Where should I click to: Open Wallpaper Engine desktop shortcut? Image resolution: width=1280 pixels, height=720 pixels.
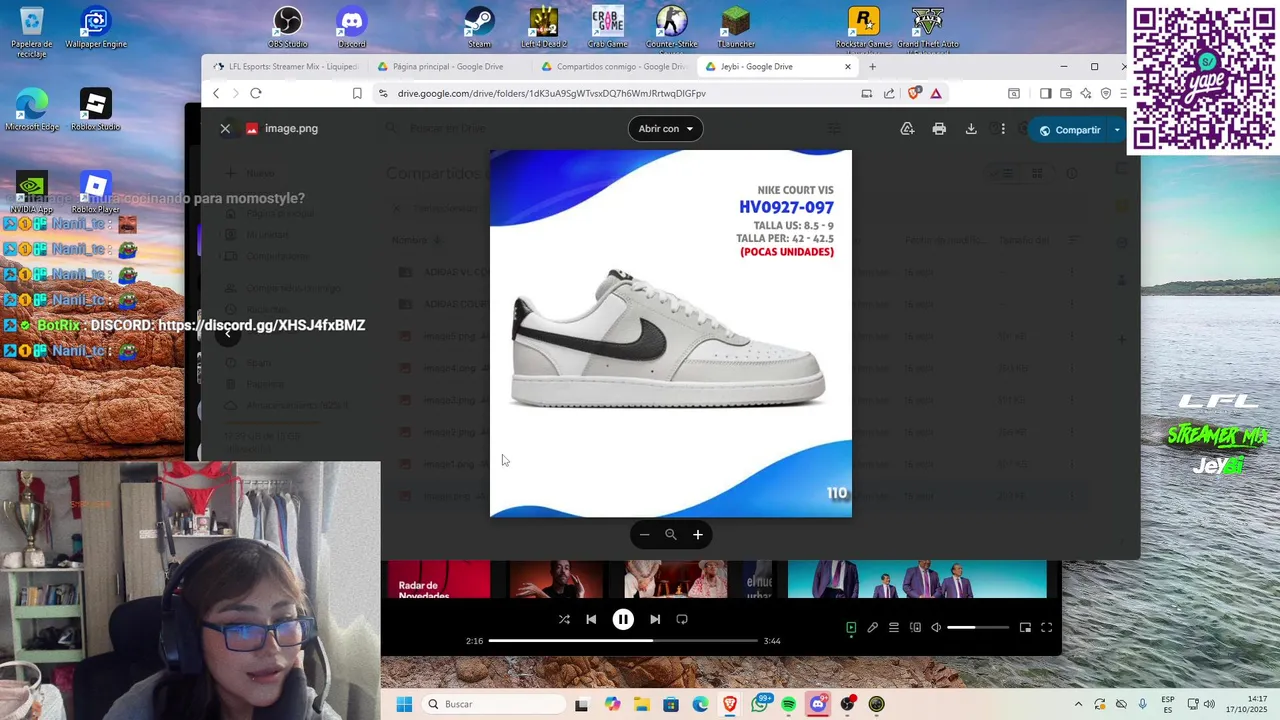pos(96,27)
